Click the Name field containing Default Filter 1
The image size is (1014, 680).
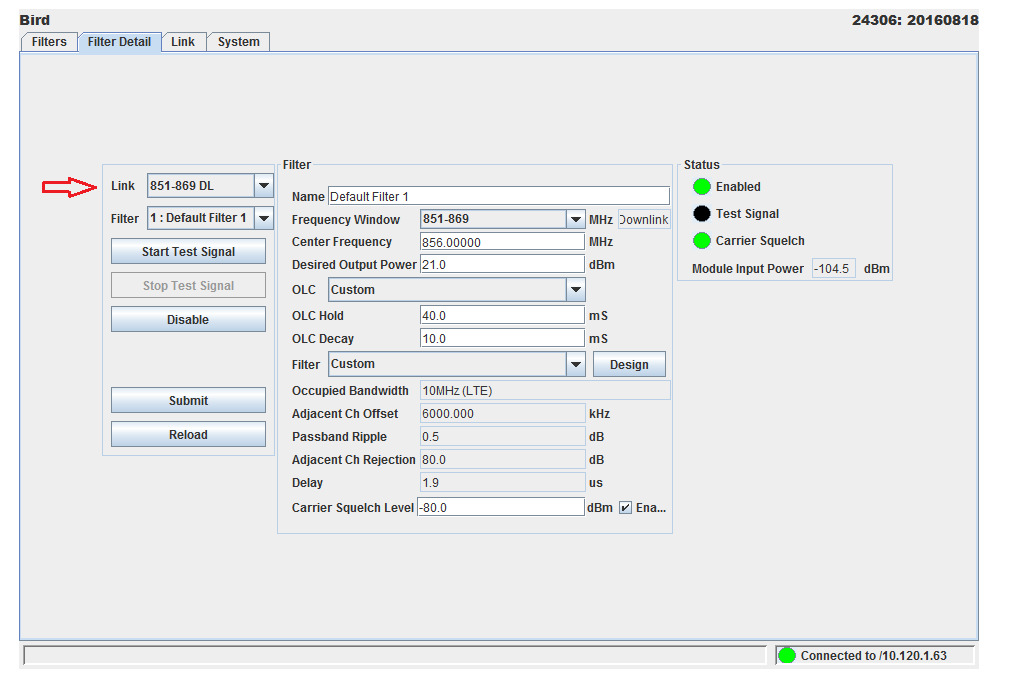(499, 197)
